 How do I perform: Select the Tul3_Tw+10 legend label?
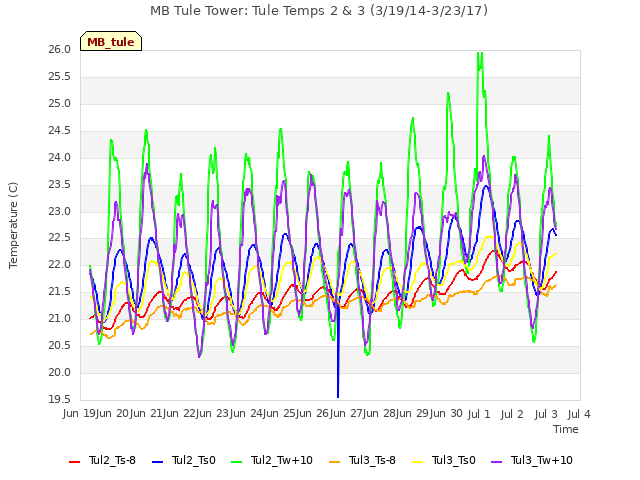542,460
